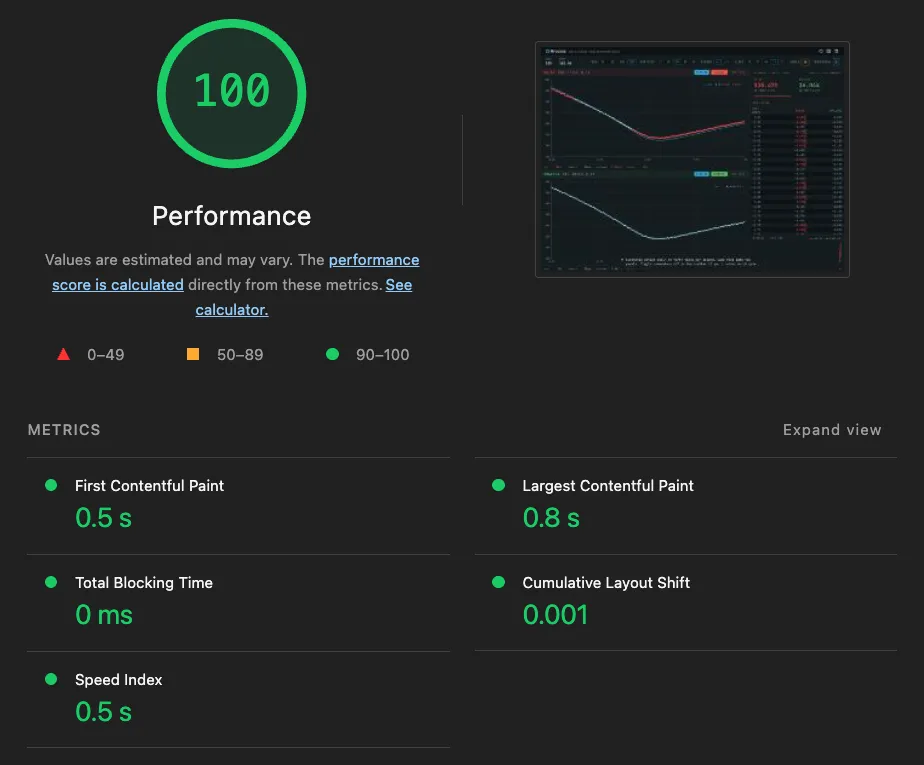Click the 'Largest Contentful Paint' metric label

point(608,486)
